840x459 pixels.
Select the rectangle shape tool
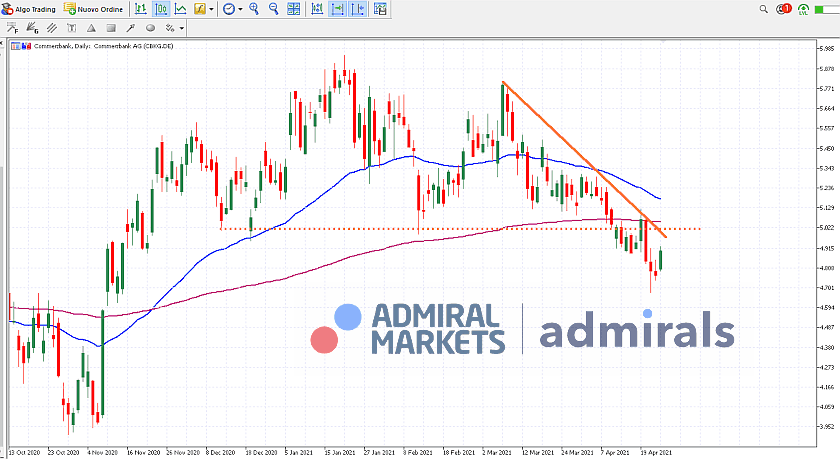(x=111, y=28)
